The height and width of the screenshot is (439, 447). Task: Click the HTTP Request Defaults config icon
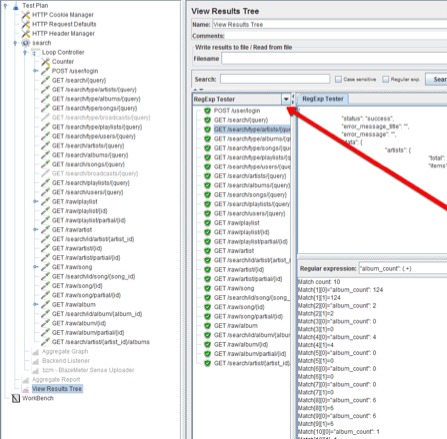pyautogui.click(x=26, y=24)
